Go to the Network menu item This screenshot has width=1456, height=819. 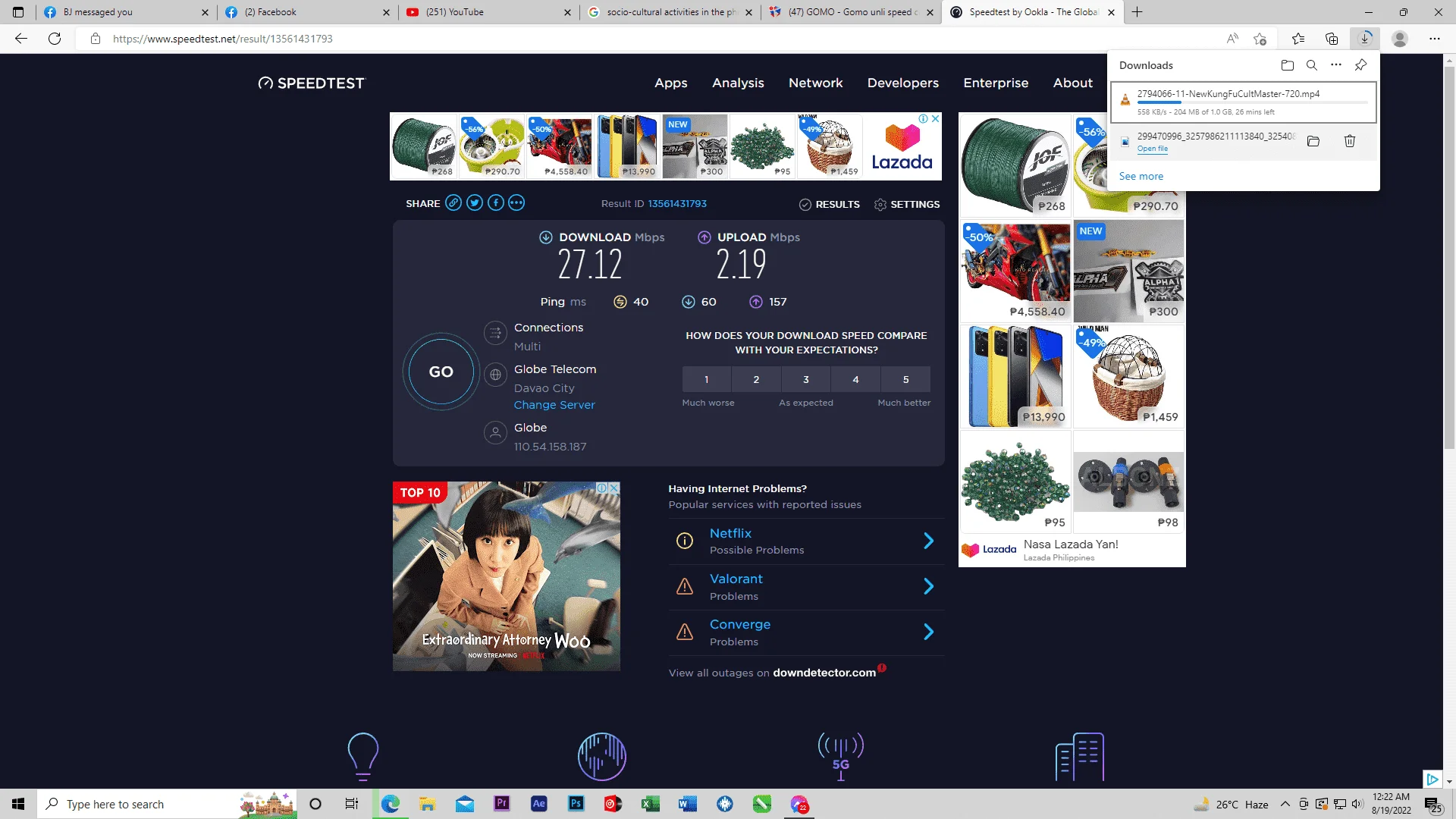click(x=815, y=83)
